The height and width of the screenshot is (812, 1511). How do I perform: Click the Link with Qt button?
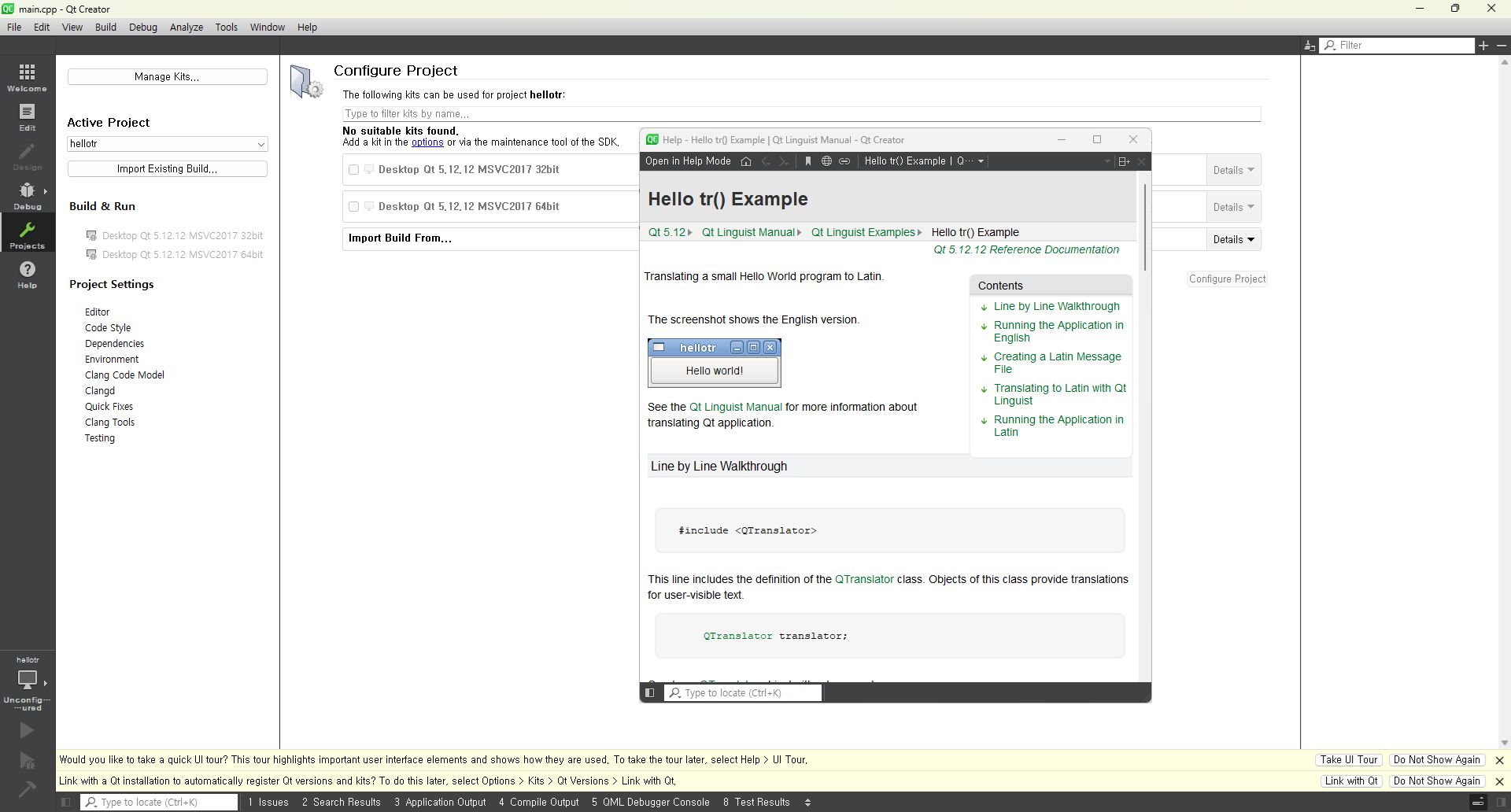[1351, 781]
